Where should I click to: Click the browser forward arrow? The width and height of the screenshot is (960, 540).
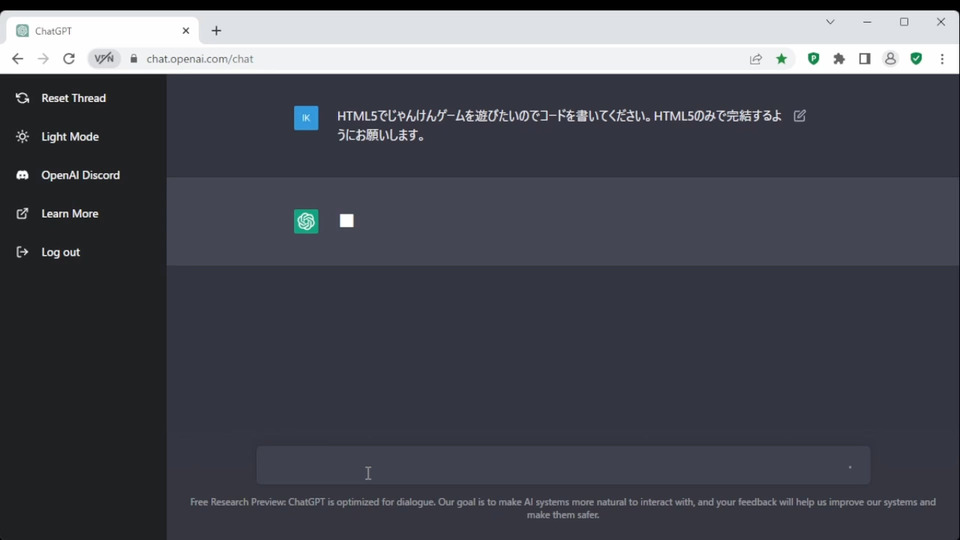click(x=43, y=59)
